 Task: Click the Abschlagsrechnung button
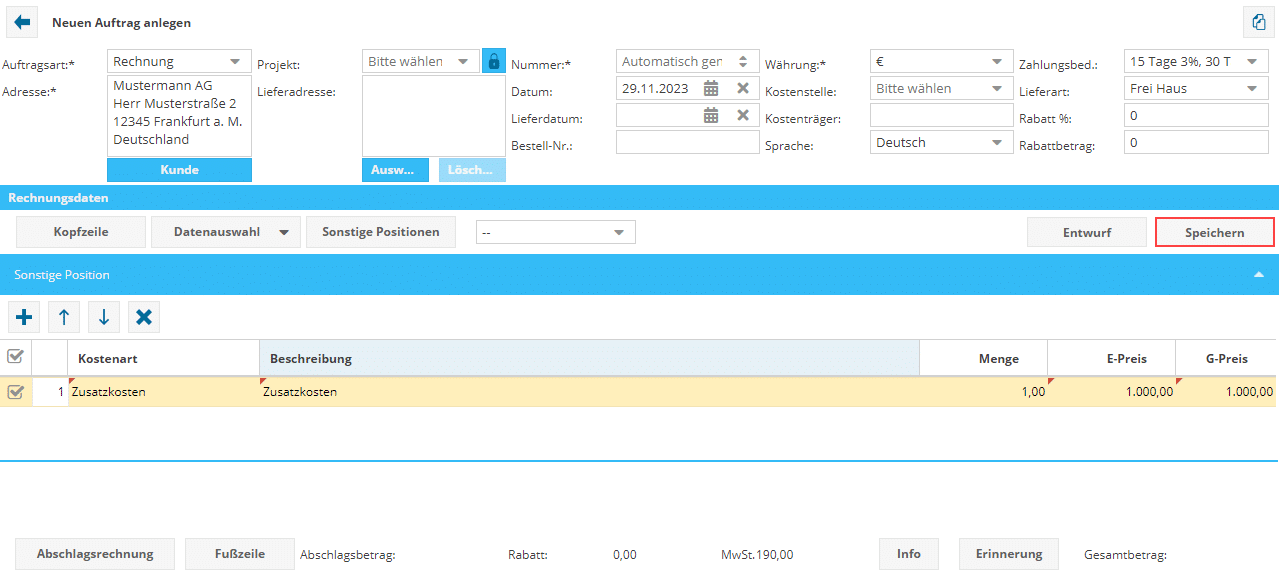[95, 554]
